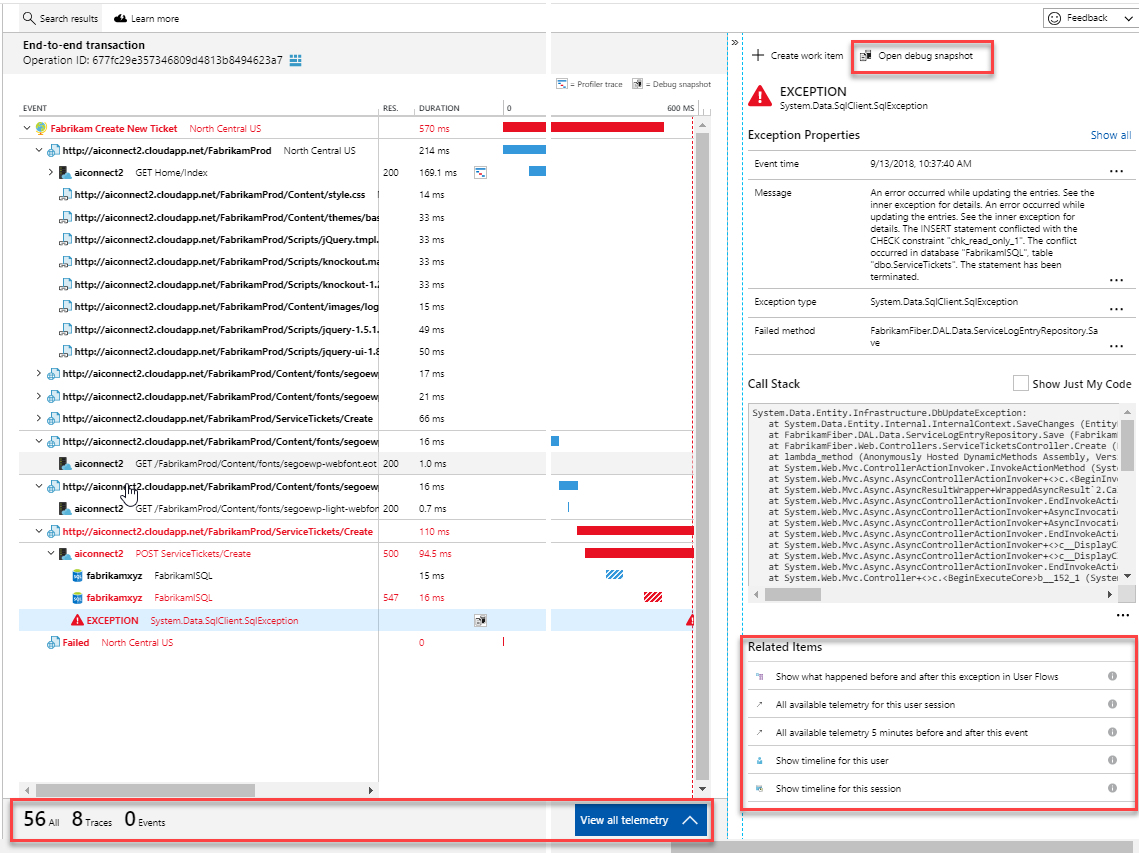
Task: Click the cloud Learn more icon
Action: tap(121, 18)
